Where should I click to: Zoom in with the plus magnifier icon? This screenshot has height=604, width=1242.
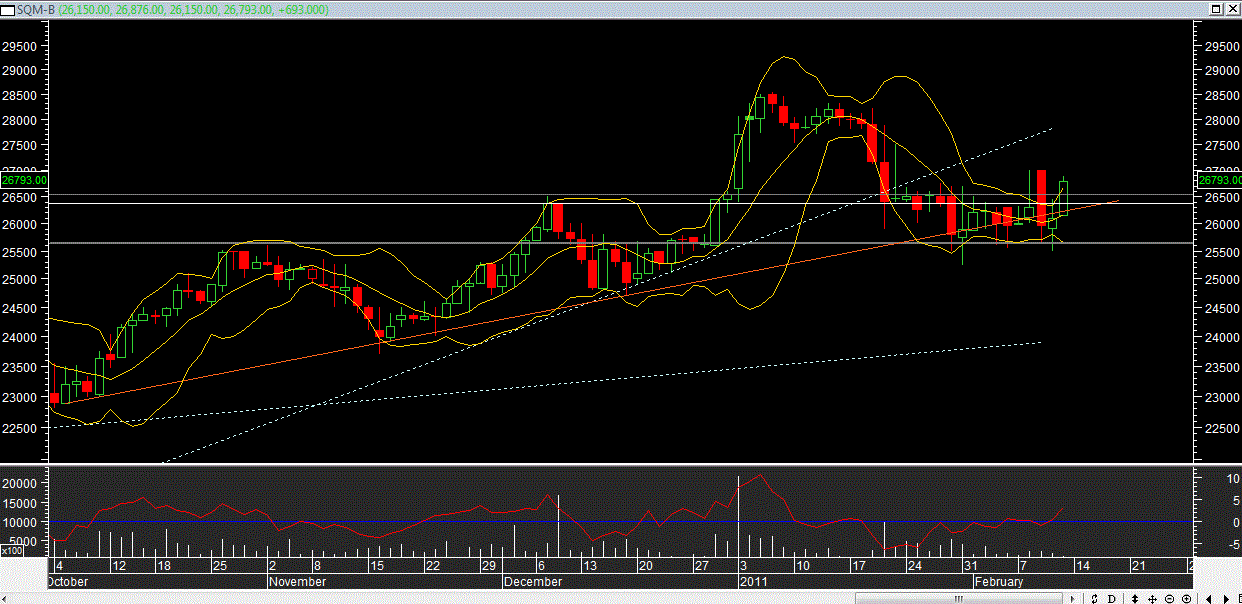click(1187, 599)
